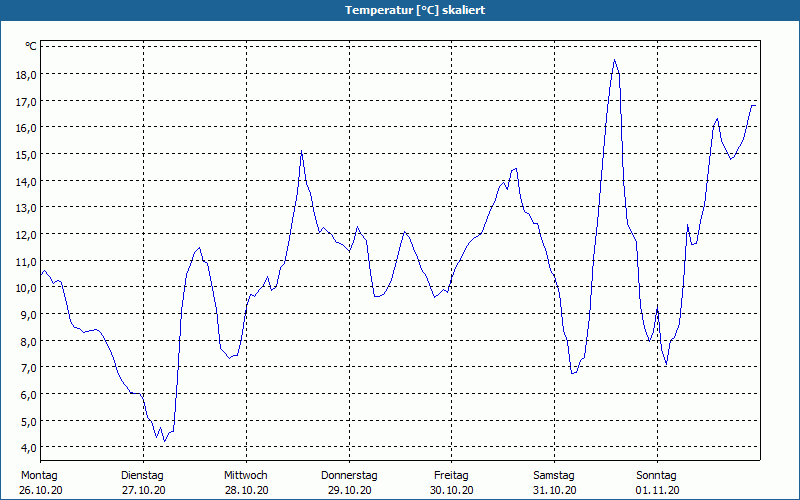Click the Dienstag day label
The image size is (800, 500).
click(x=142, y=476)
